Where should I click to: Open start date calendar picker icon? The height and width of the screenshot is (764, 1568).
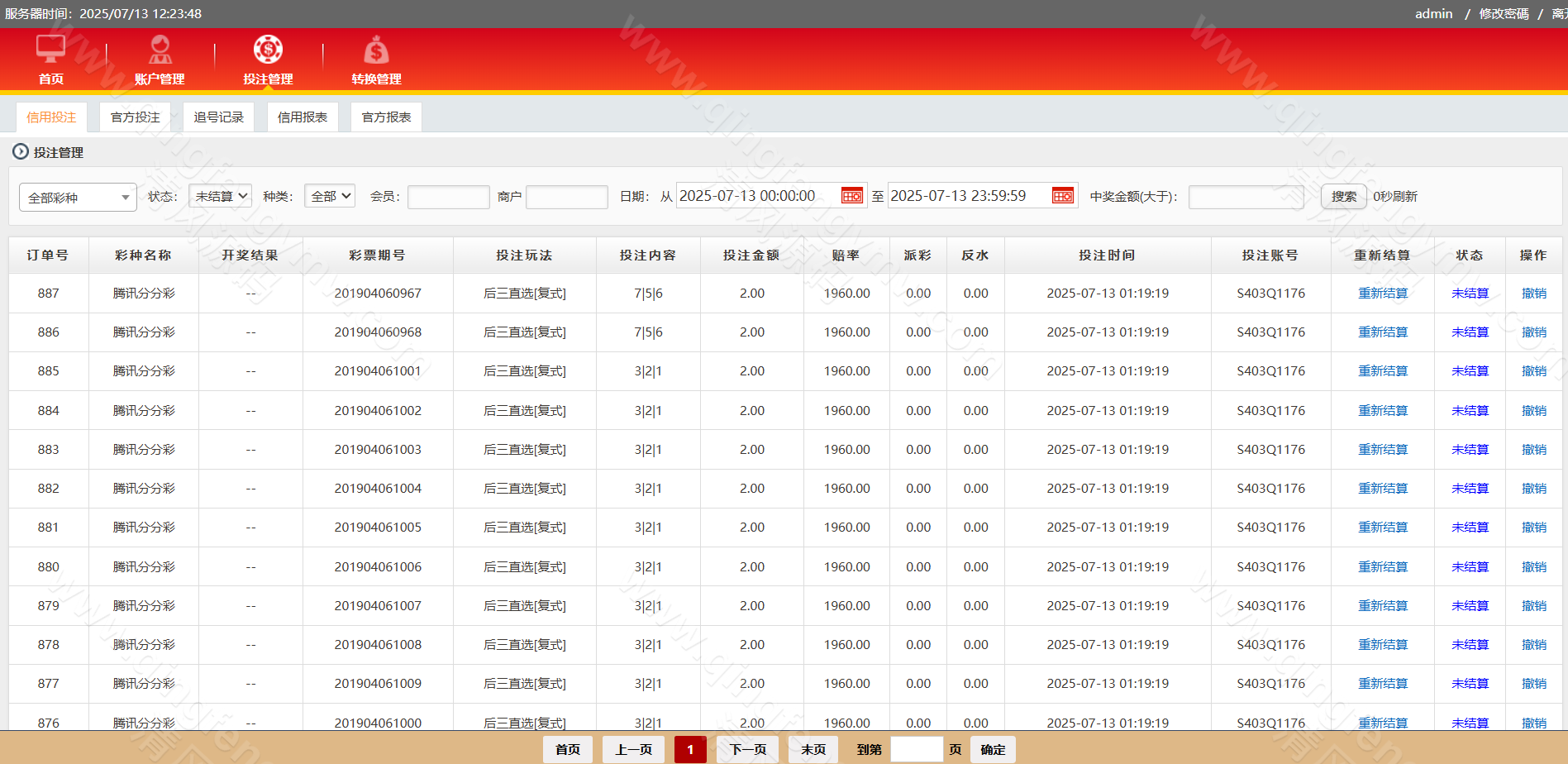[x=851, y=196]
